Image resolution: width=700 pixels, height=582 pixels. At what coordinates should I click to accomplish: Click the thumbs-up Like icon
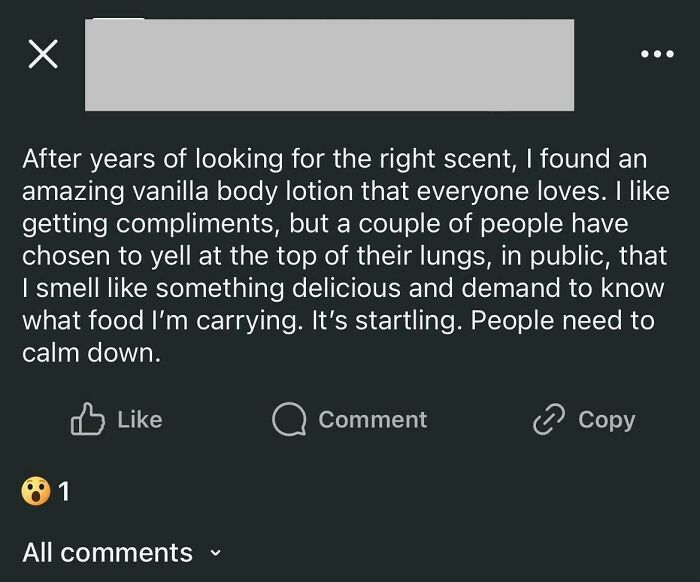click(x=88, y=419)
